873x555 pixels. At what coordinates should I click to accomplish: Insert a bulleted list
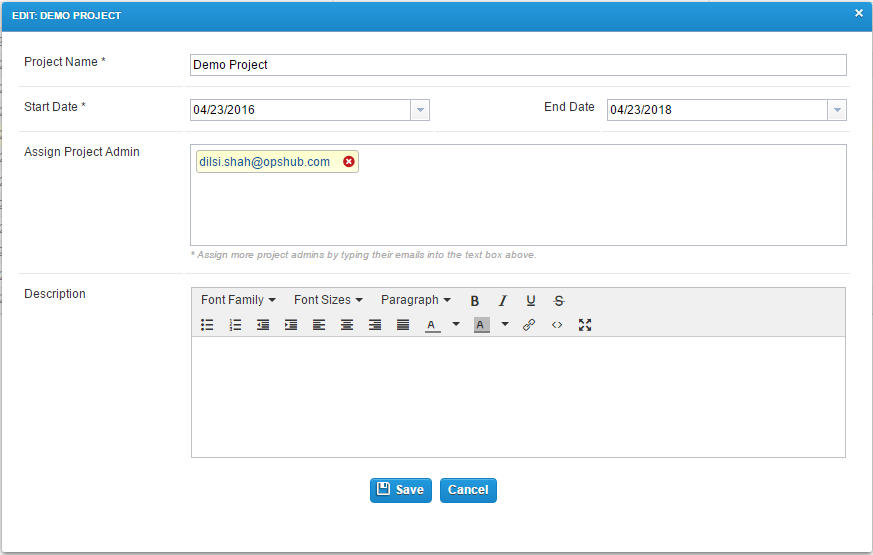[207, 325]
